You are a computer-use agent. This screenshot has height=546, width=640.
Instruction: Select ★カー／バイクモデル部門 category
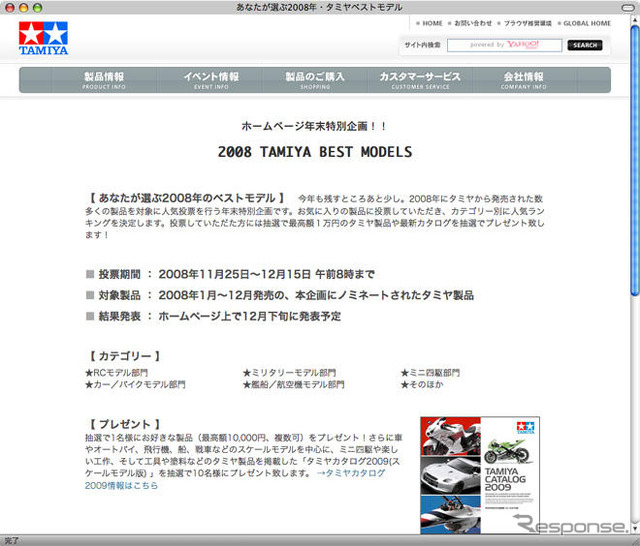click(x=135, y=384)
